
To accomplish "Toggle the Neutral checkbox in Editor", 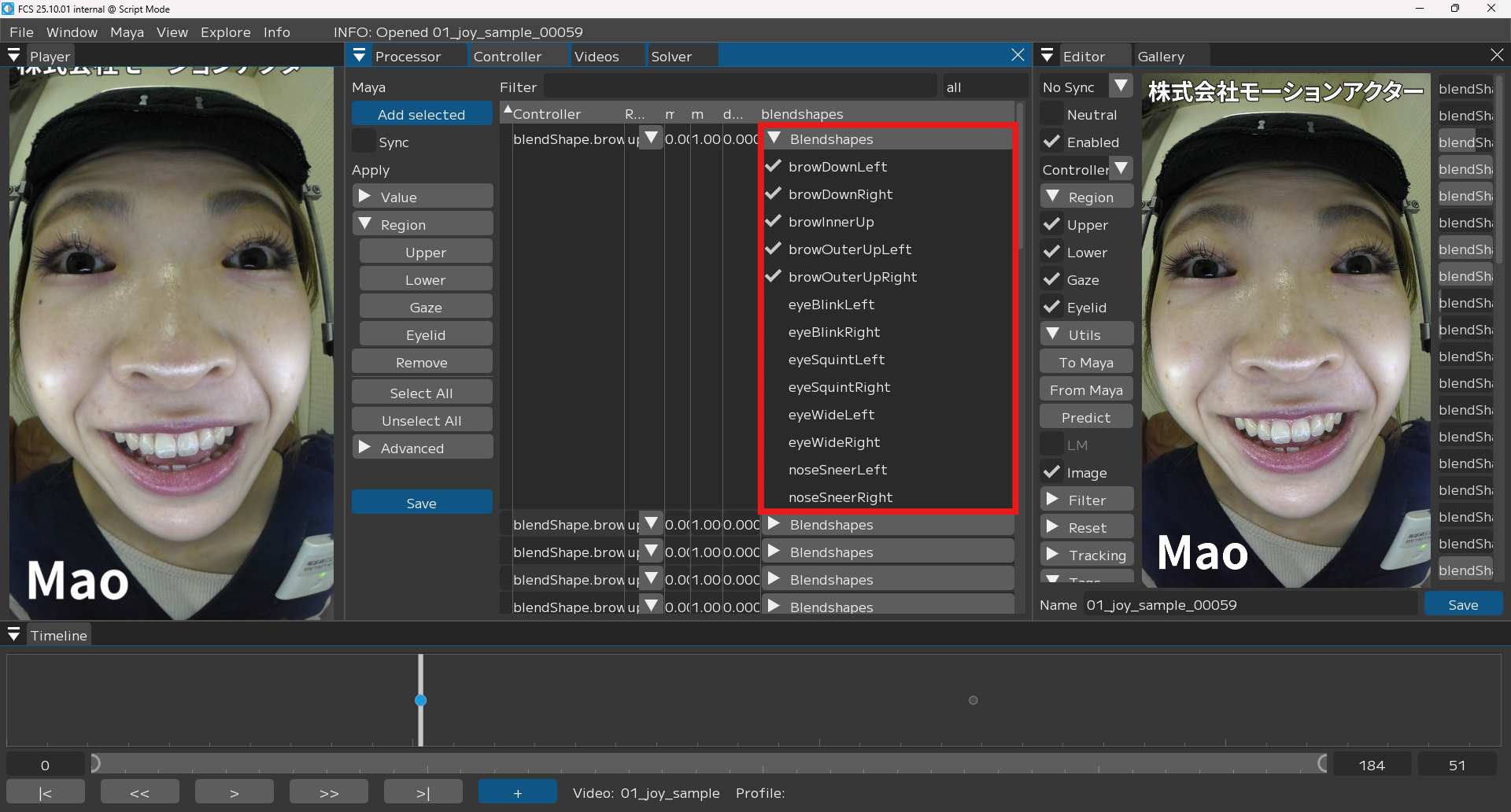I will click(1052, 115).
